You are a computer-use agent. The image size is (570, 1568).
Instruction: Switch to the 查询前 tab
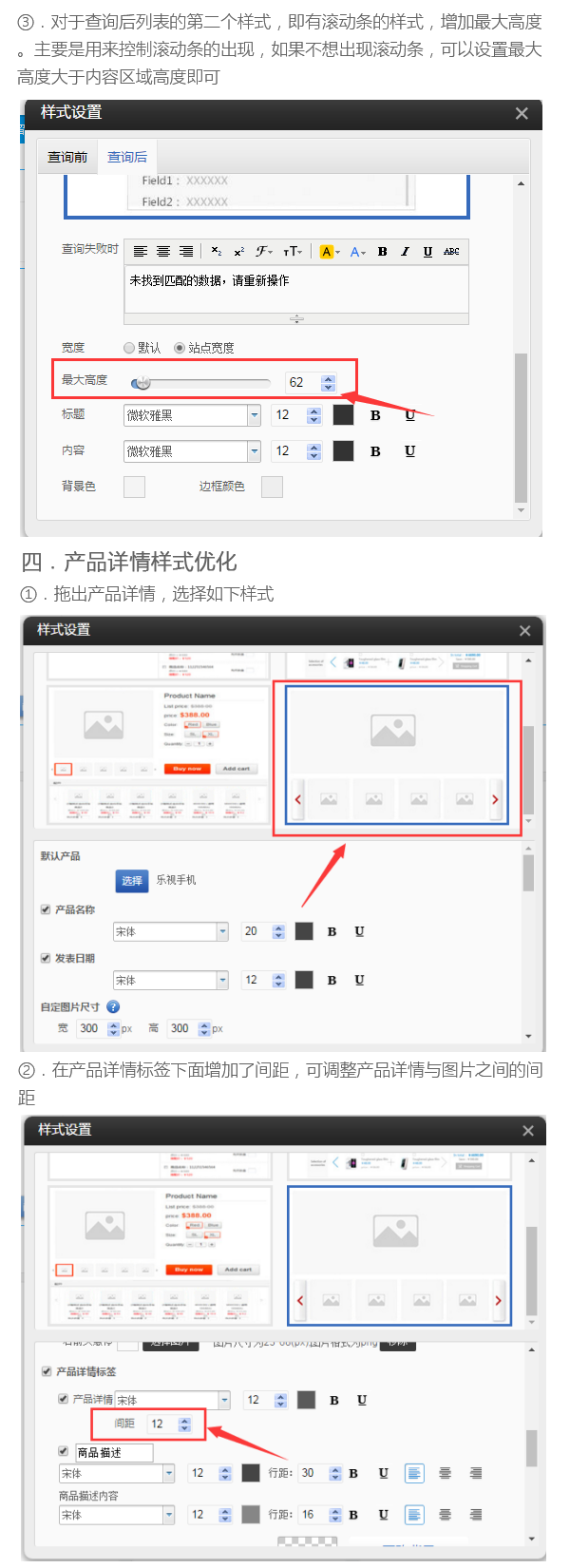(x=67, y=157)
